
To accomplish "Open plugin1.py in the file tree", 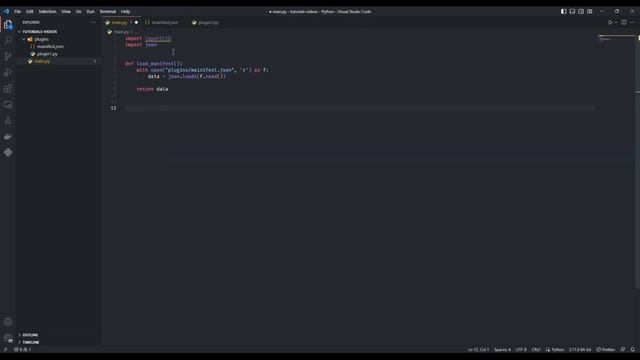I will click(47, 54).
